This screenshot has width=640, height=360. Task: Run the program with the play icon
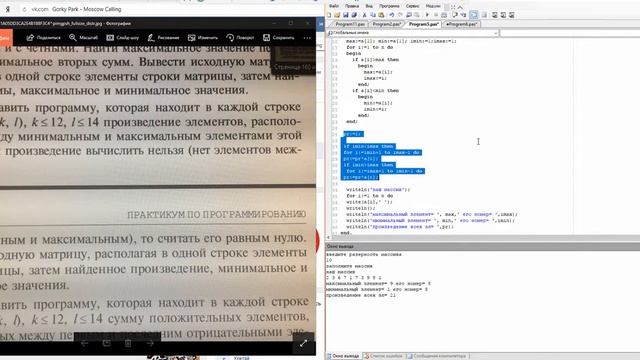(427, 15)
